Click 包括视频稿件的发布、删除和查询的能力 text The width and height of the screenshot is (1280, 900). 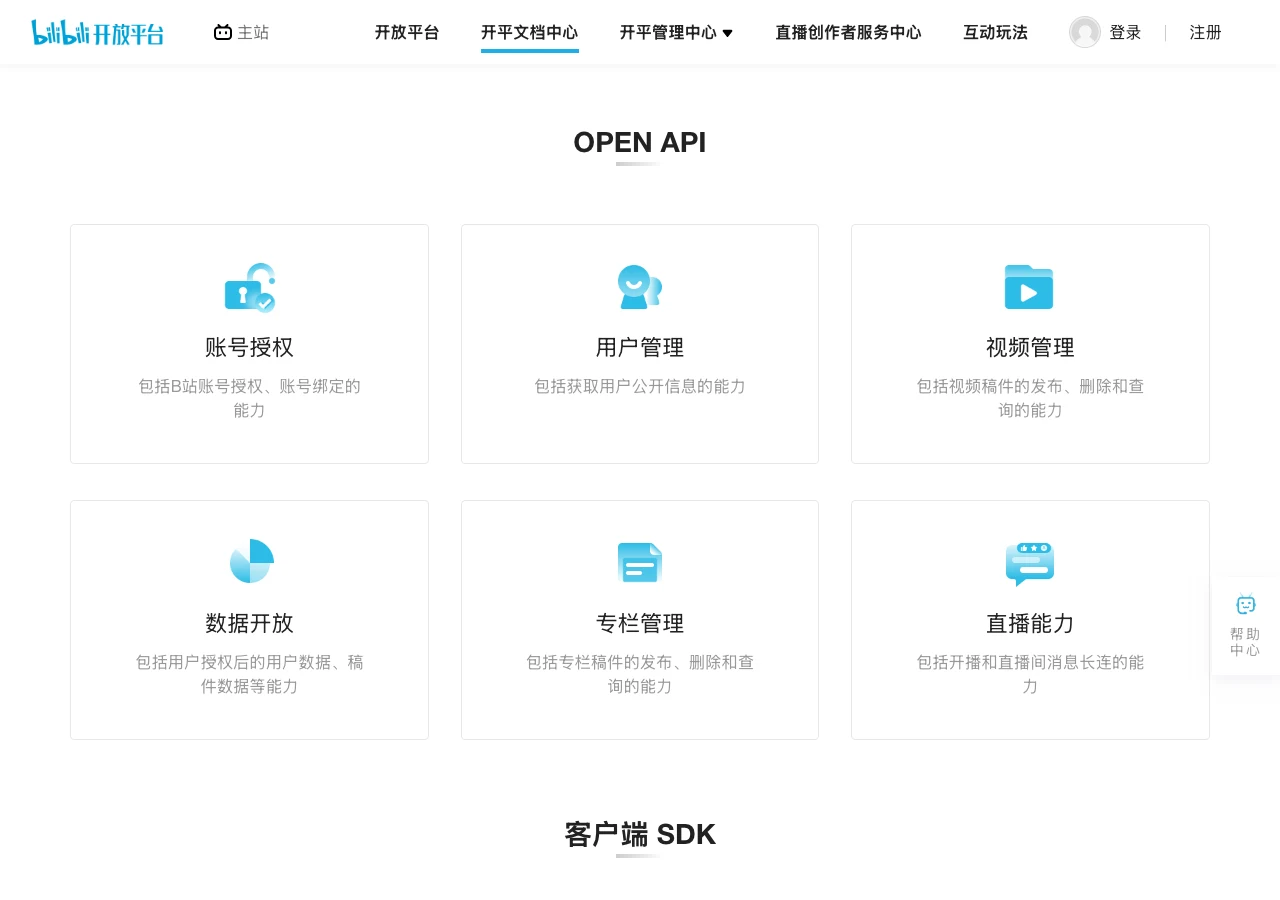point(1030,398)
